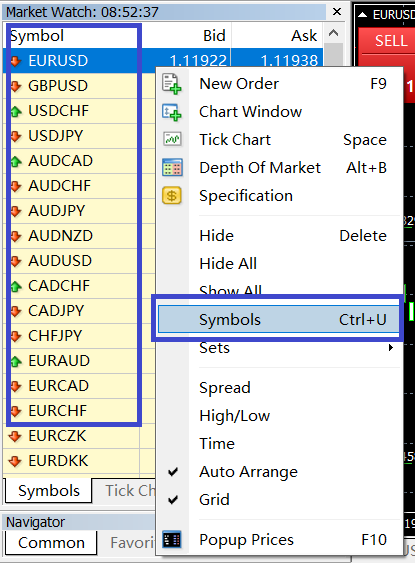Open Symbols (Ctrl+U) menu entry
The width and height of the screenshot is (415, 563).
[279, 320]
